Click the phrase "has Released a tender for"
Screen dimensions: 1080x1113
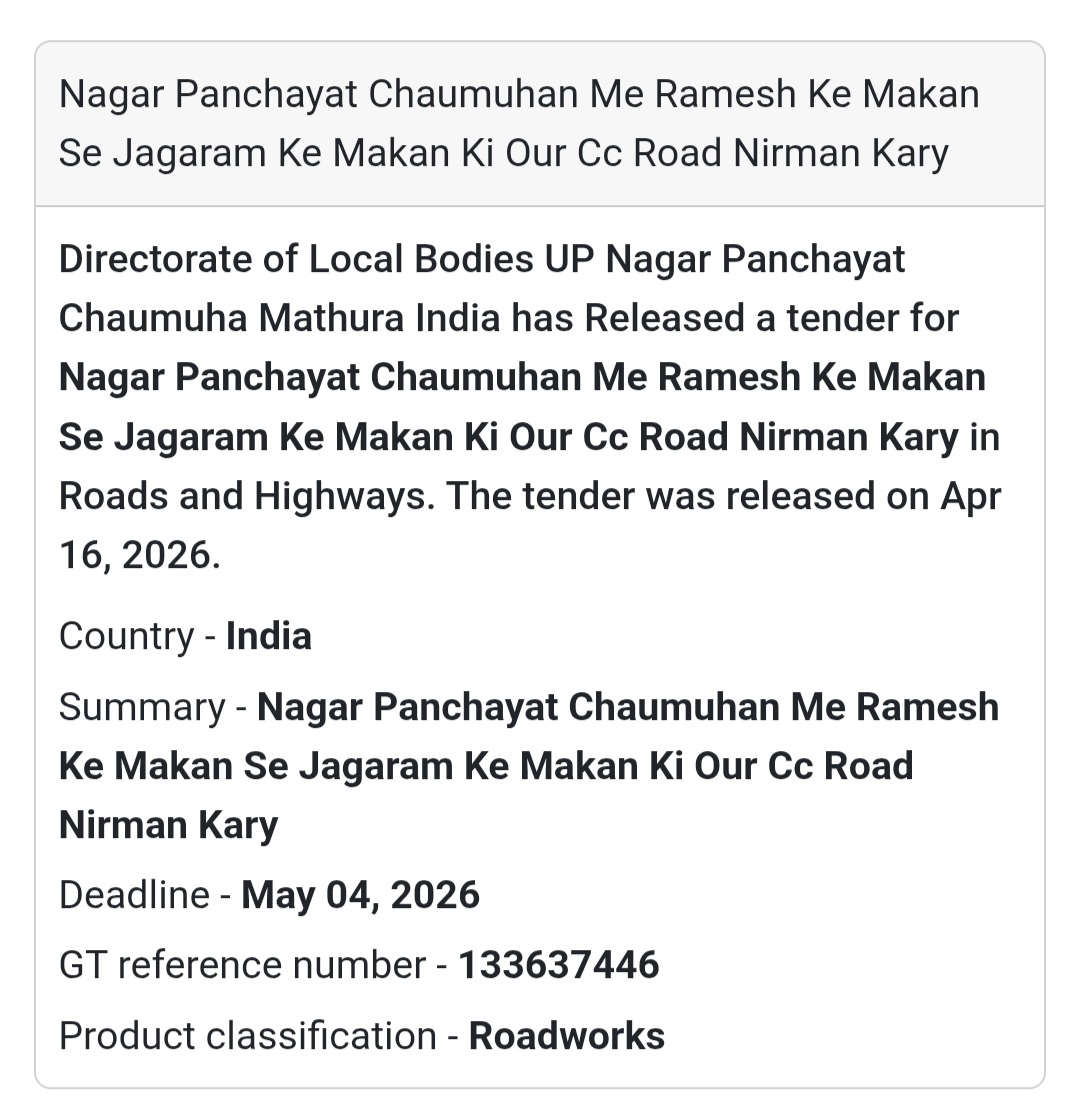coord(735,319)
